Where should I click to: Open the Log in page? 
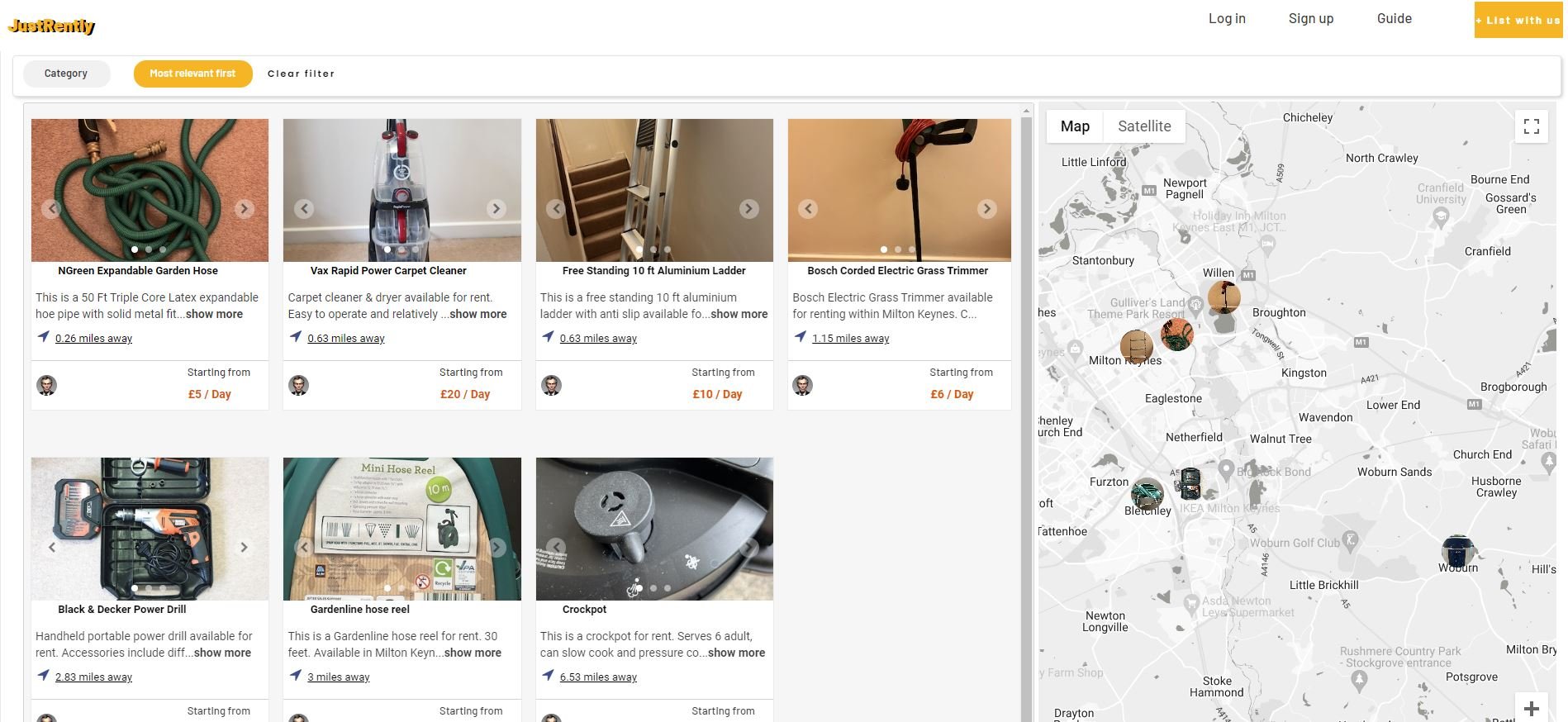tap(1227, 18)
